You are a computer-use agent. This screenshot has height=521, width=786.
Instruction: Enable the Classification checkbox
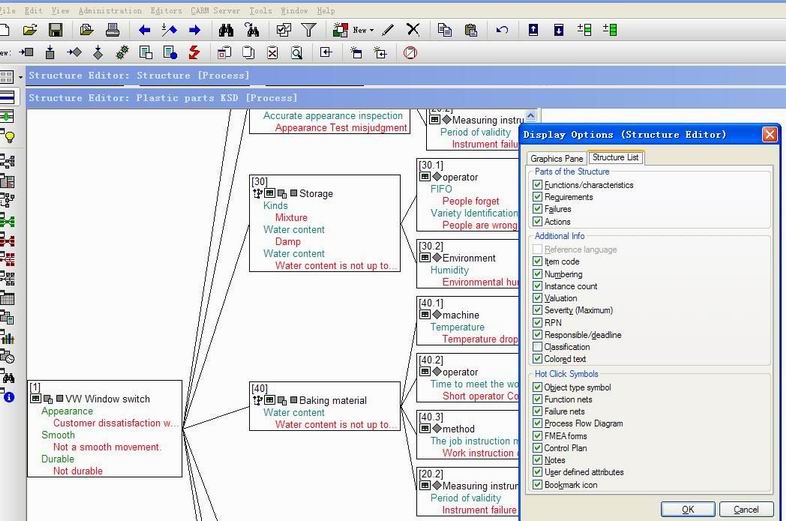pyautogui.click(x=537, y=346)
